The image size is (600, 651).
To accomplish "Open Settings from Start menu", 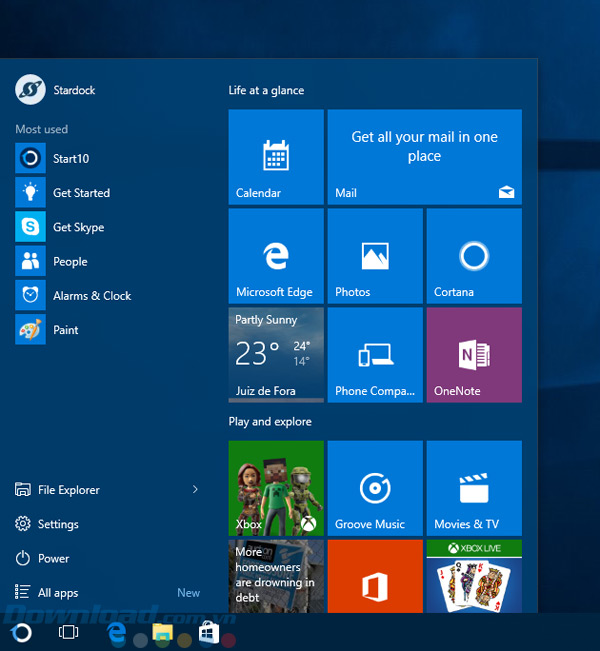I will pos(57,524).
